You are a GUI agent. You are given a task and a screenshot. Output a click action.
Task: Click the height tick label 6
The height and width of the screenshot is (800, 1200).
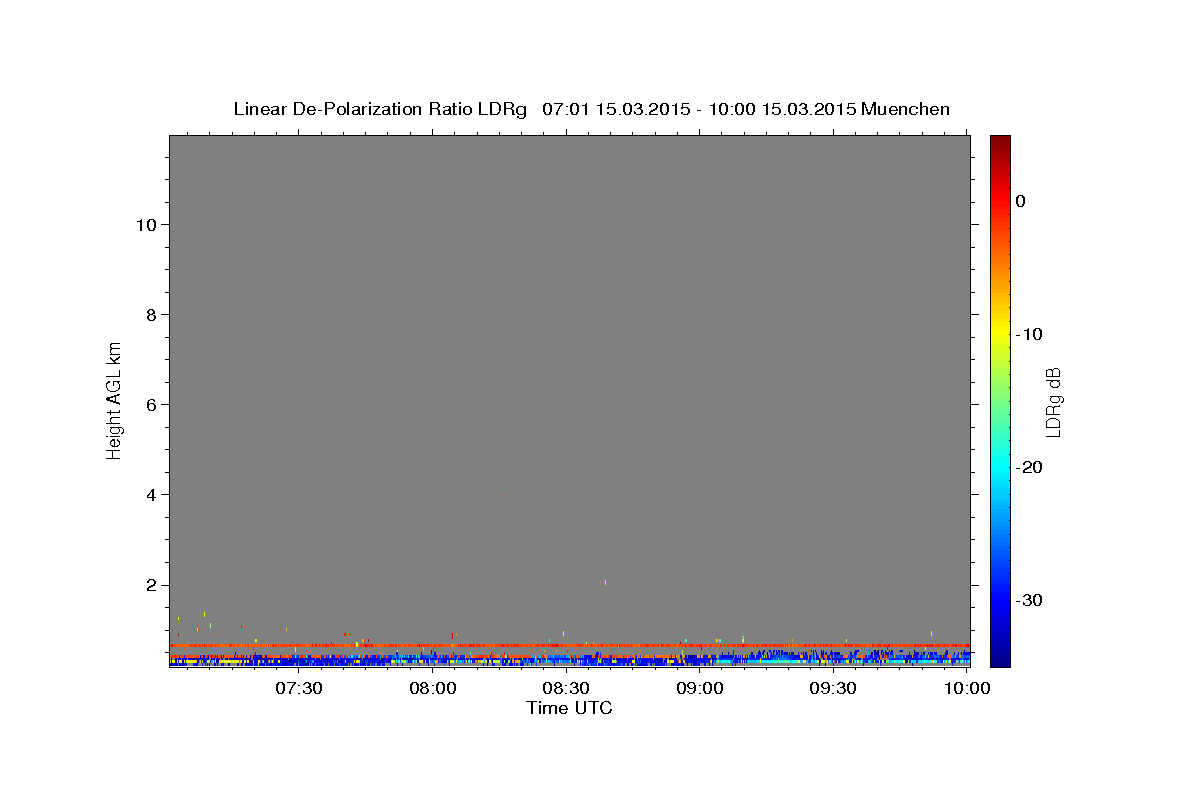click(x=152, y=405)
